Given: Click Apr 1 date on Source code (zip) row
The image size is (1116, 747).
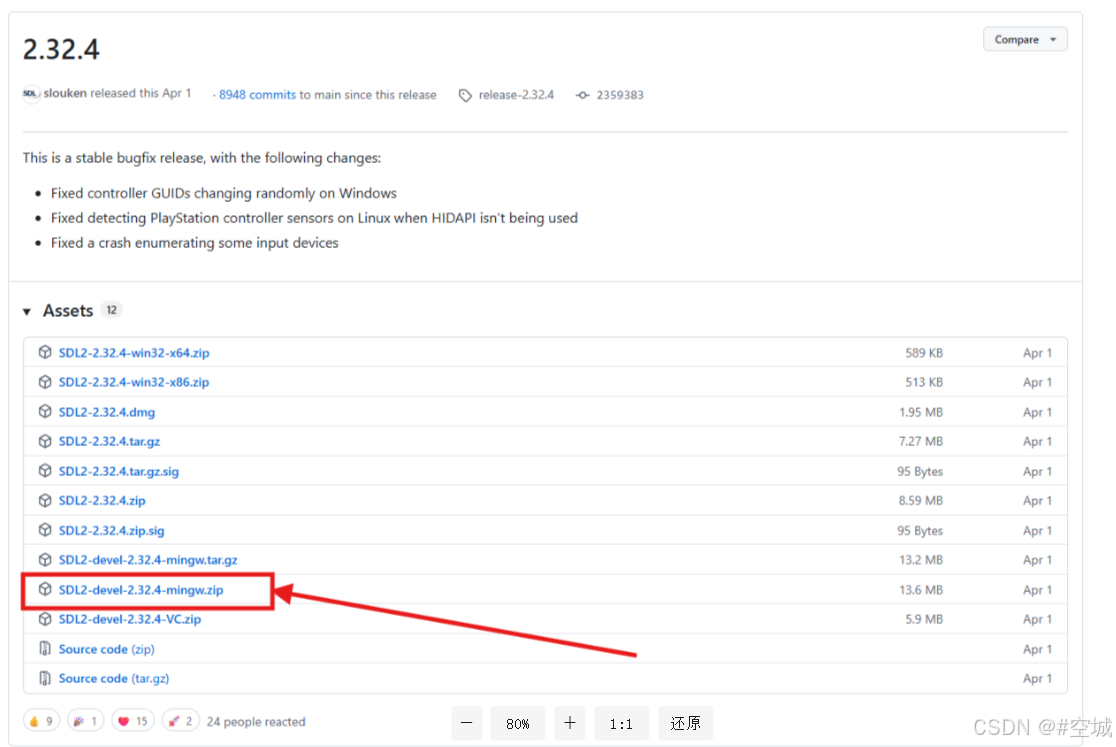Looking at the screenshot, I should [1037, 650].
